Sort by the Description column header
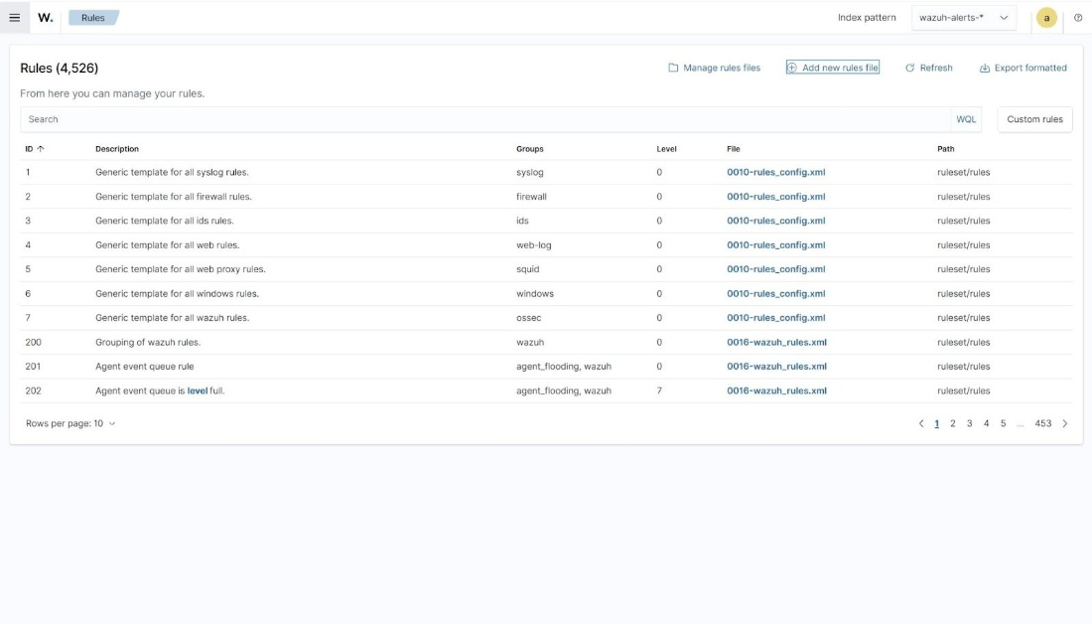 [117, 149]
